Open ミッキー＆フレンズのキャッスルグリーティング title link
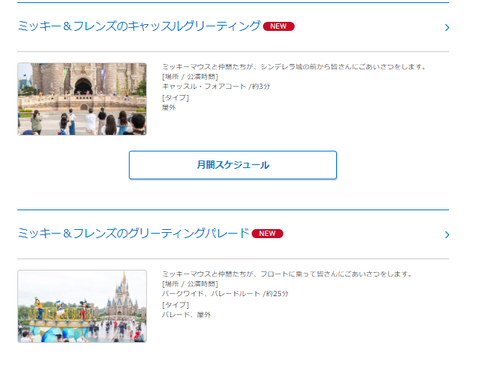The width and height of the screenshot is (480, 367). click(x=139, y=26)
